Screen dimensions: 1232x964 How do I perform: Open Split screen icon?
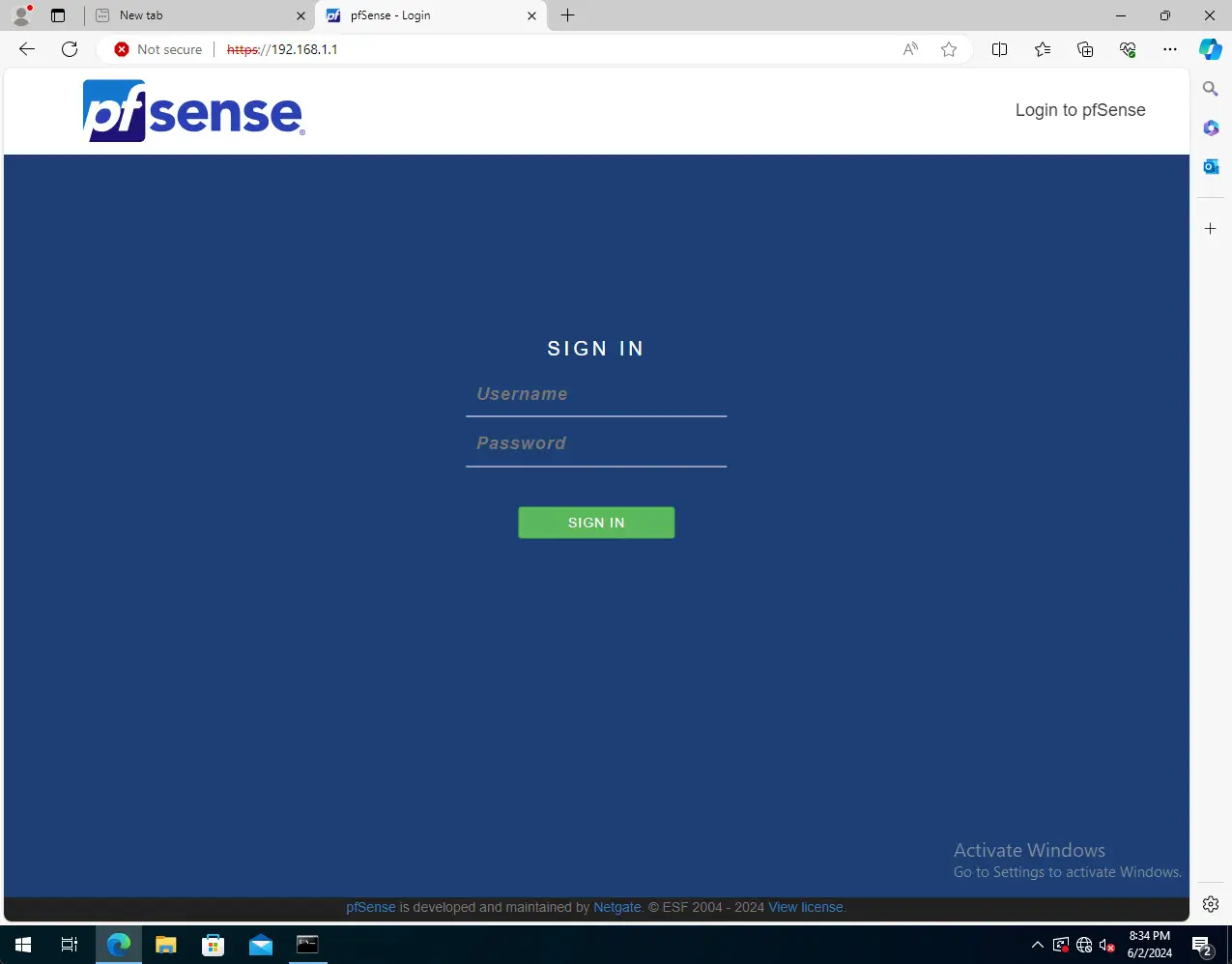coord(1000,49)
